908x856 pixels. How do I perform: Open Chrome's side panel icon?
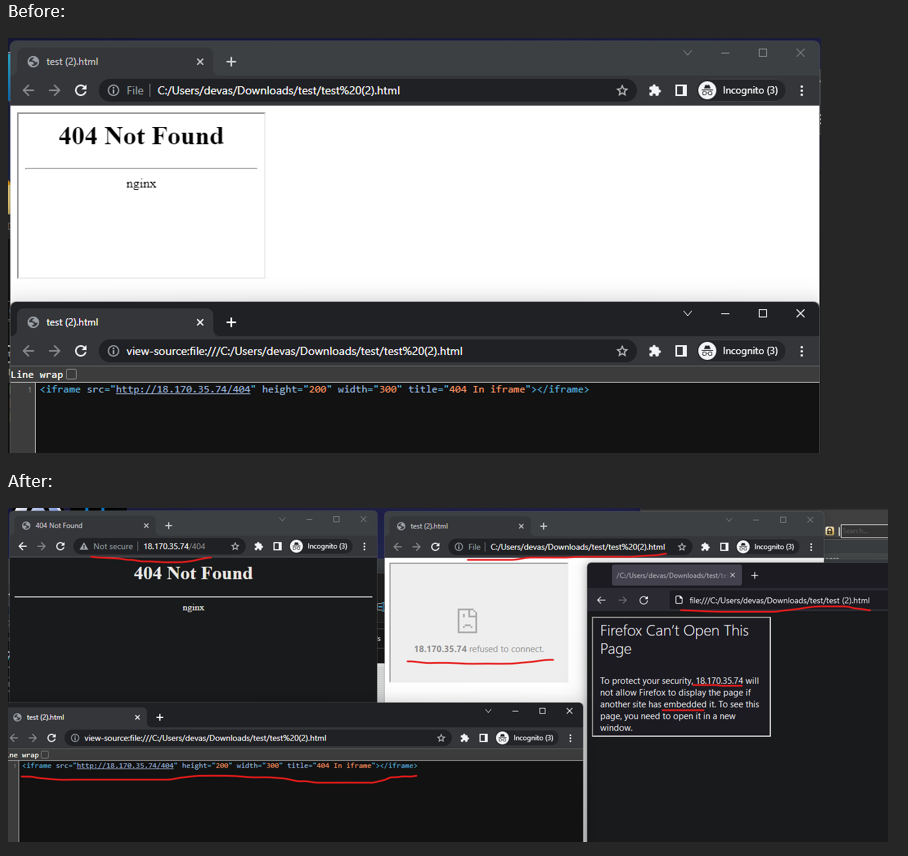point(681,90)
